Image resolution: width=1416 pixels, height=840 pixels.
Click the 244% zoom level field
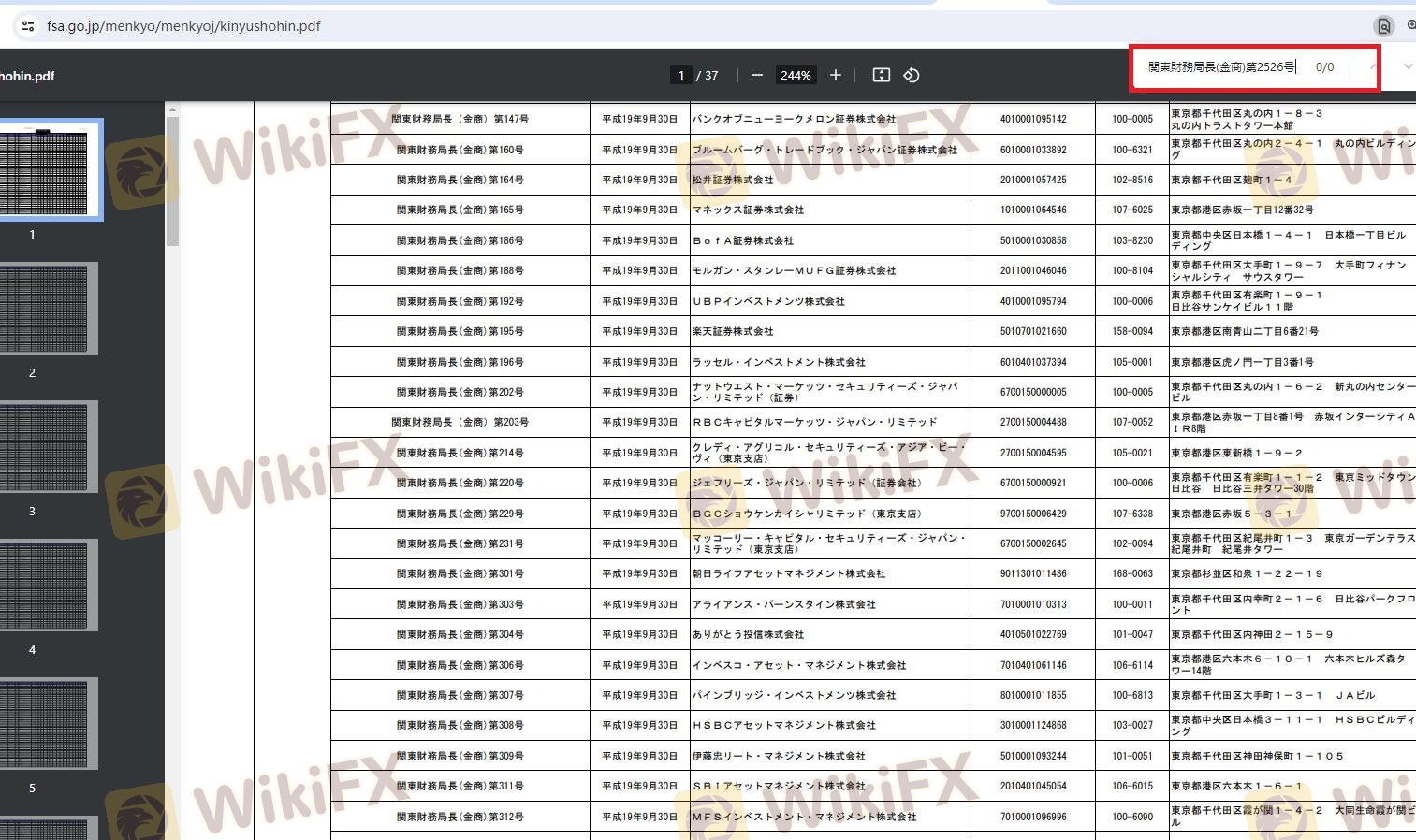pyautogui.click(x=796, y=75)
